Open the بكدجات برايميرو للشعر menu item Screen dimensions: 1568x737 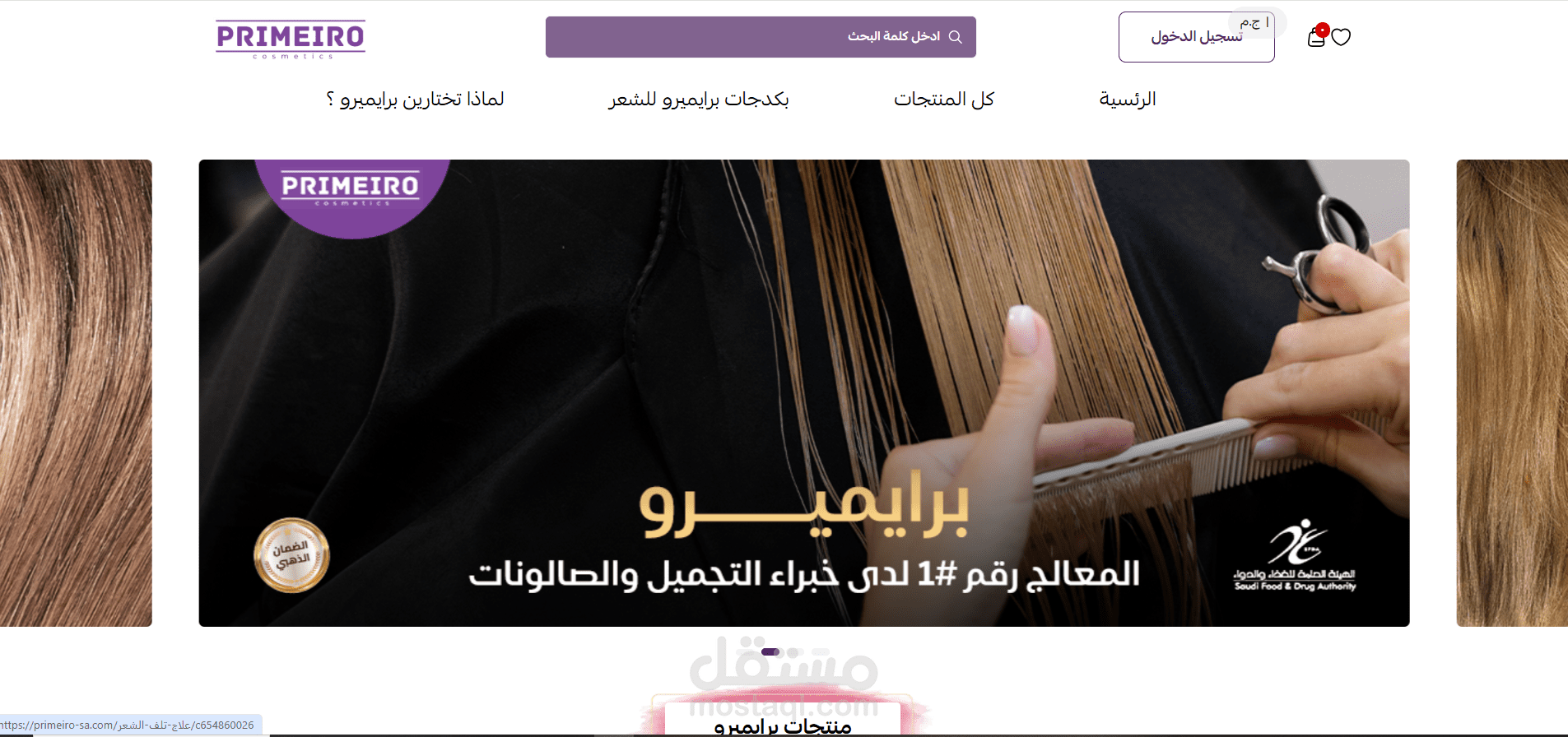[699, 100]
